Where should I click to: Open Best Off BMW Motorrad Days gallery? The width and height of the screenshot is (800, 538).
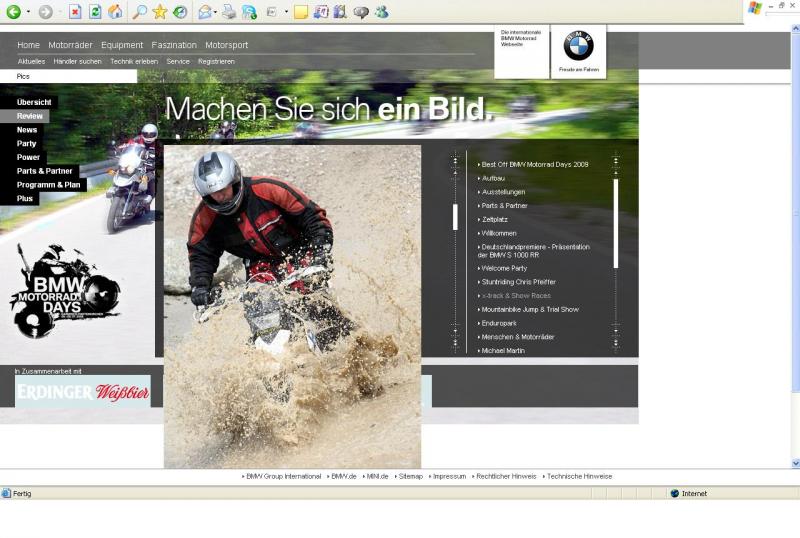pos(535,164)
